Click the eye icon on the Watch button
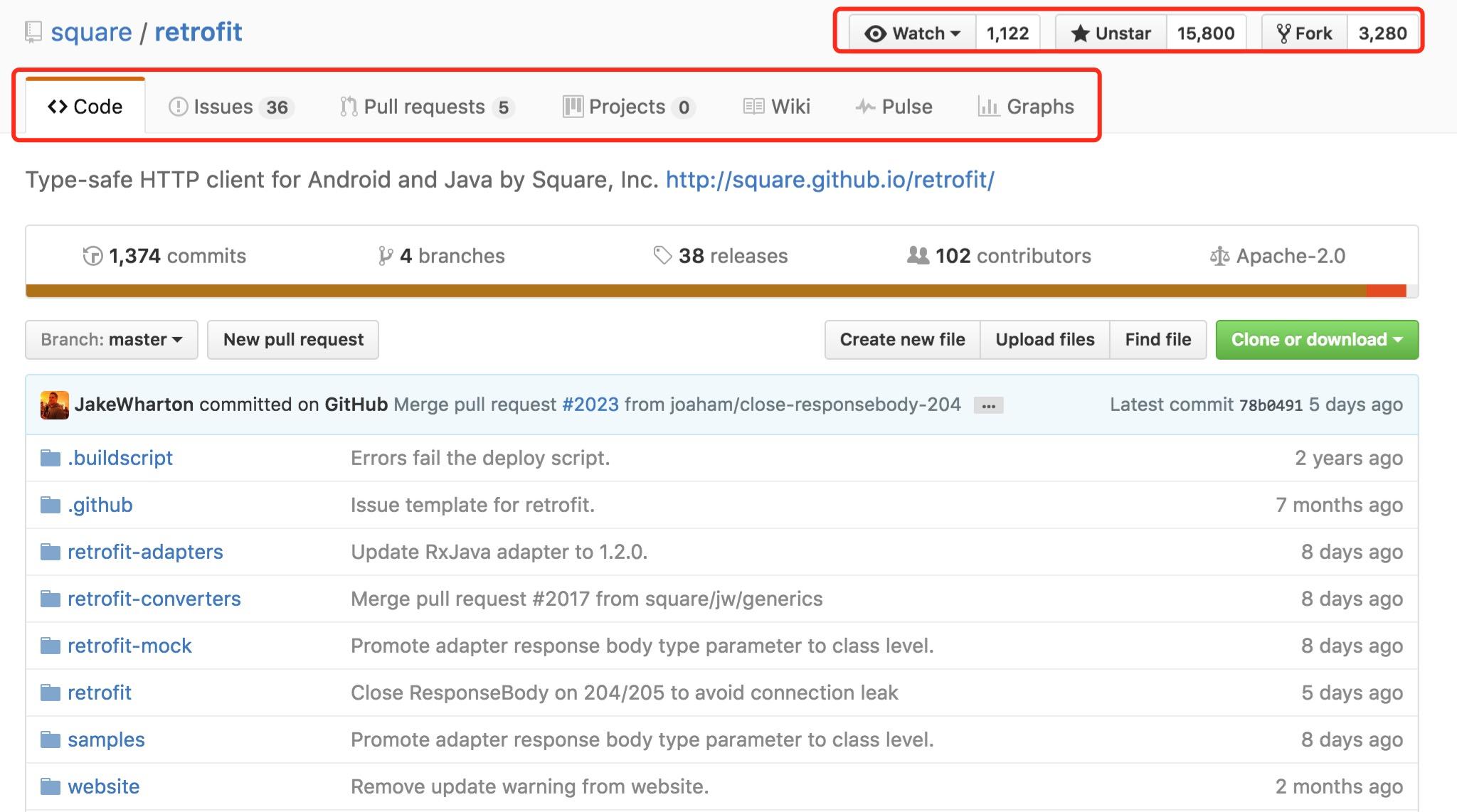This screenshot has height=812, width=1457. point(876,33)
